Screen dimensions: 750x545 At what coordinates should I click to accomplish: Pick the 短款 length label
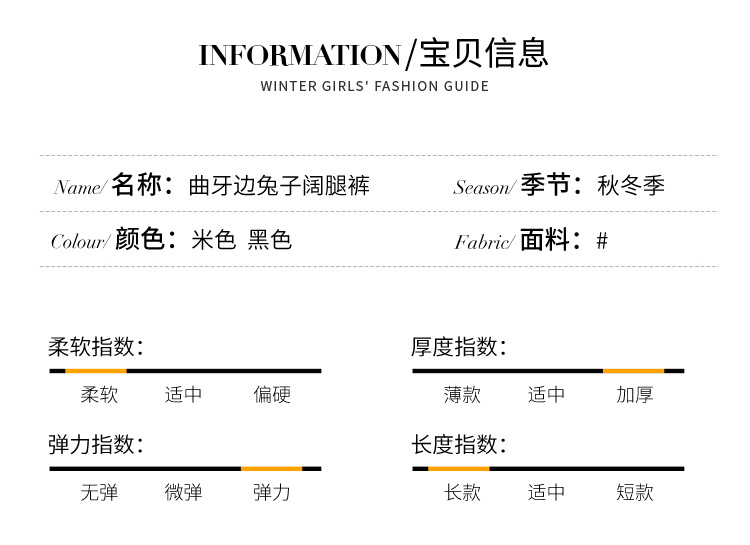pyautogui.click(x=635, y=492)
